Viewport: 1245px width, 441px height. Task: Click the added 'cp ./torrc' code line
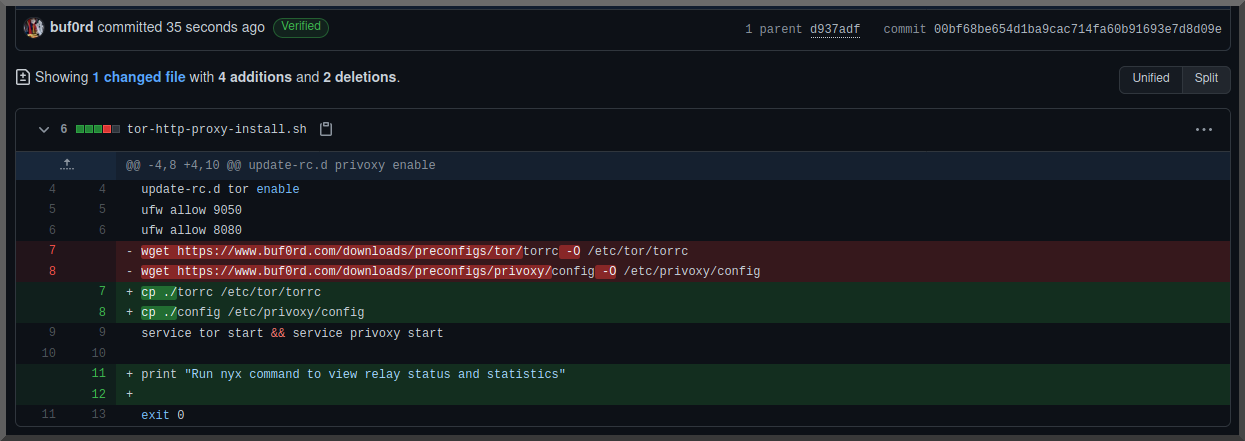(231, 292)
